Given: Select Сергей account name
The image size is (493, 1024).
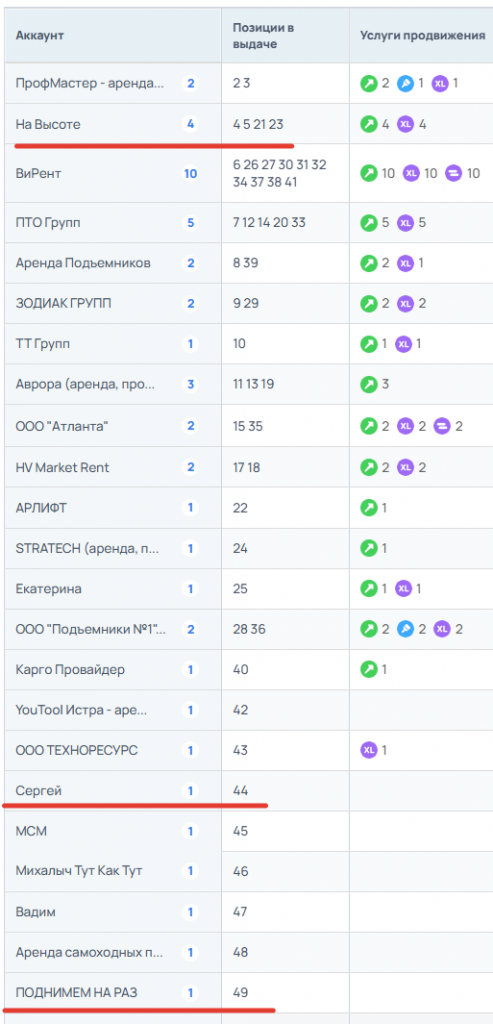Looking at the screenshot, I should (x=39, y=790).
